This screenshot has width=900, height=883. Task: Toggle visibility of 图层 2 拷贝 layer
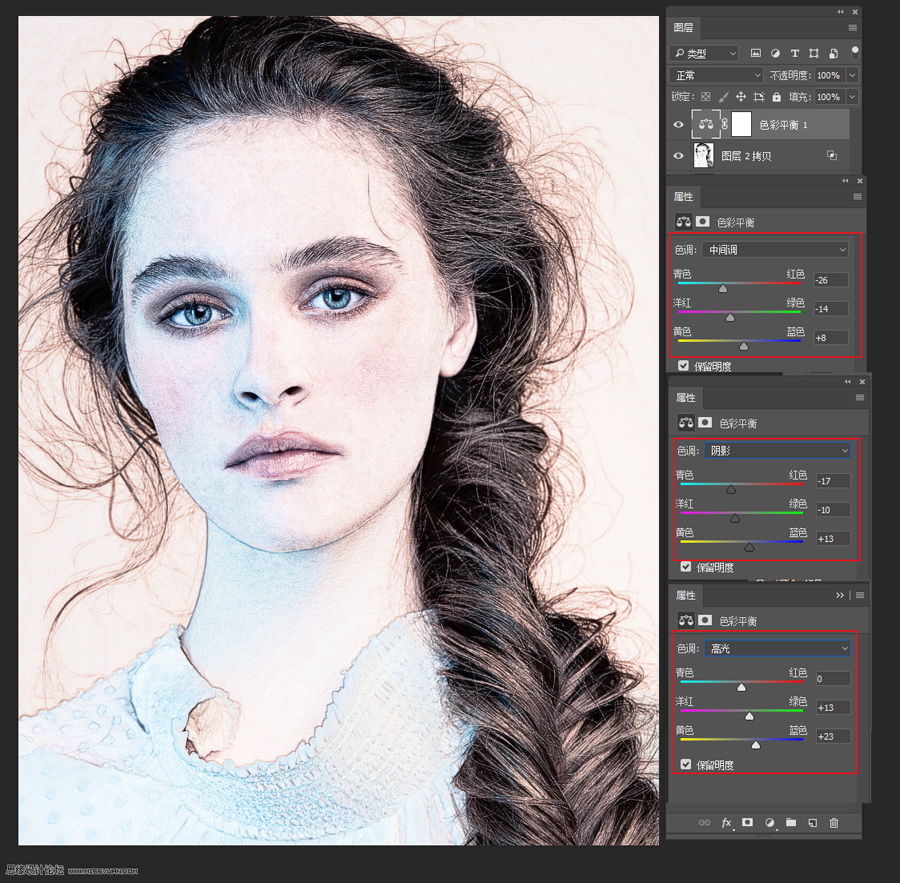[x=679, y=156]
